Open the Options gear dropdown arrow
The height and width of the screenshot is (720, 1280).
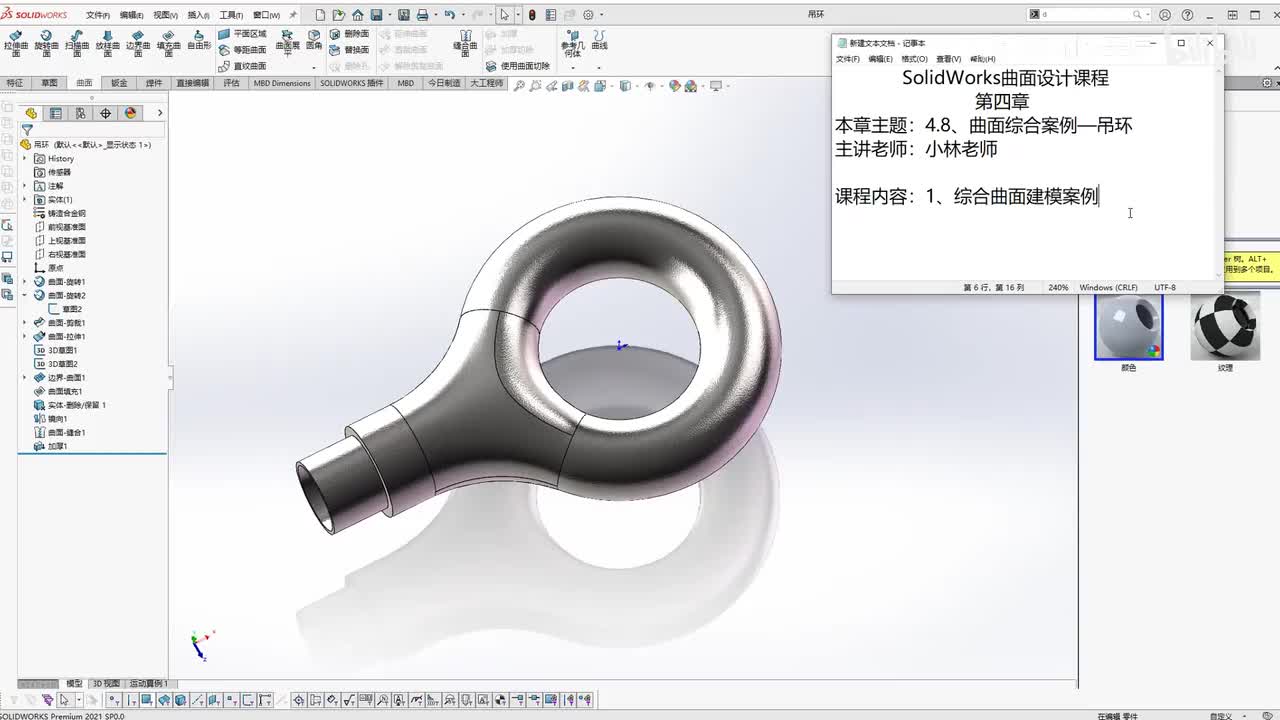point(601,15)
